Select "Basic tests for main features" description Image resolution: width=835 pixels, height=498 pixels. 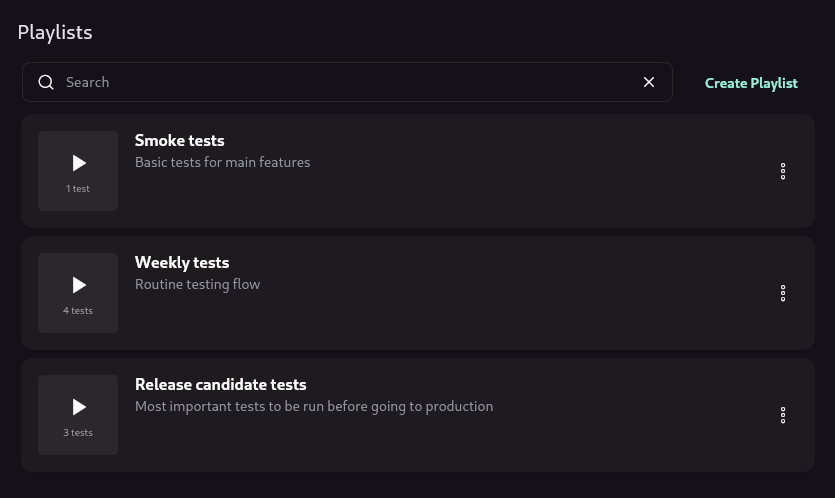click(222, 162)
